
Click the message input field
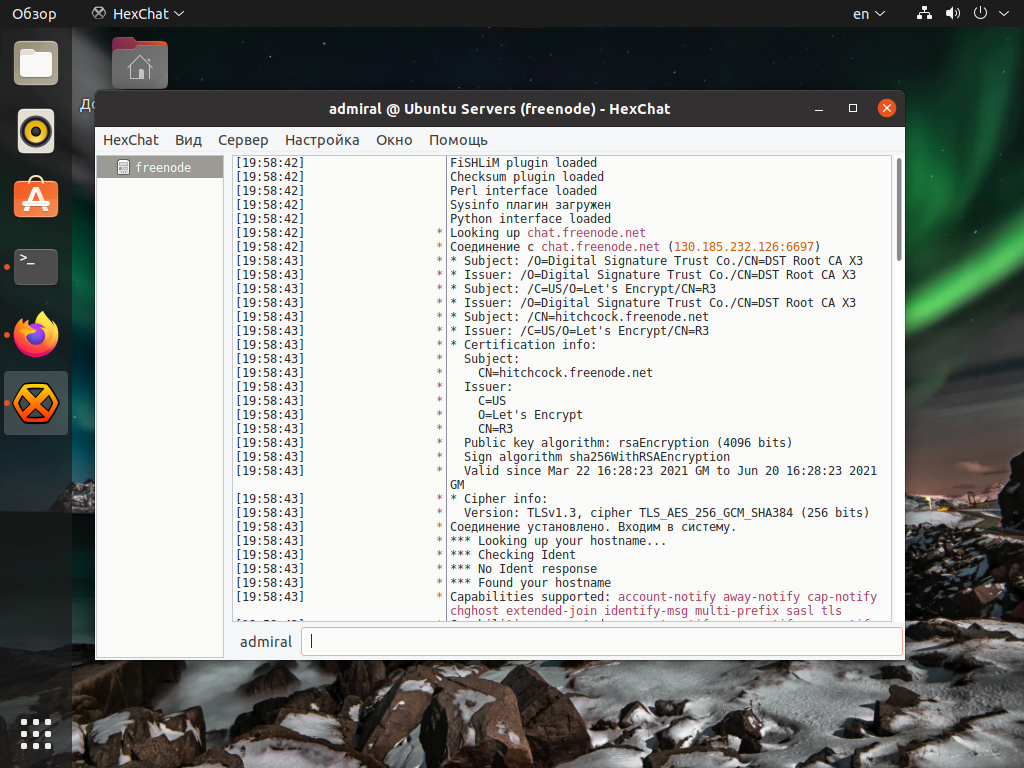[600, 642]
